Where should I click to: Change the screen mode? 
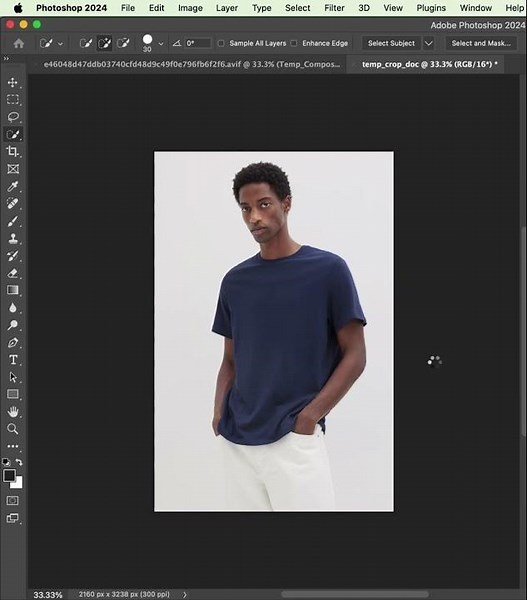tap(13, 518)
